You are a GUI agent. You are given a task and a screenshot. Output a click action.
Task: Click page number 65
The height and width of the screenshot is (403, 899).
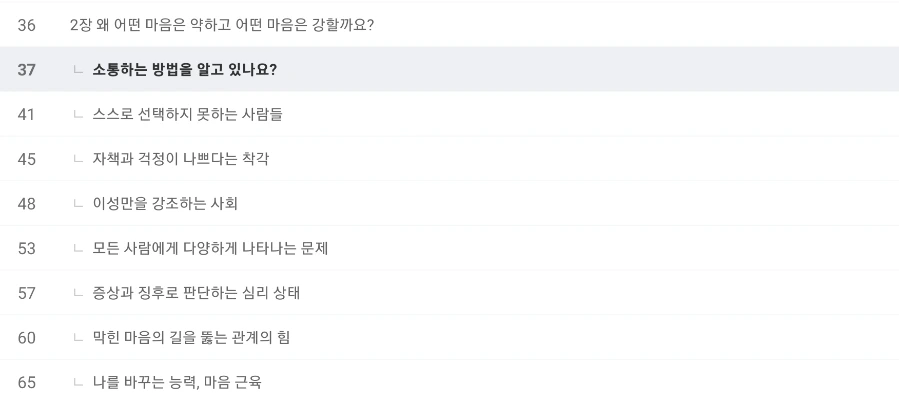26,382
